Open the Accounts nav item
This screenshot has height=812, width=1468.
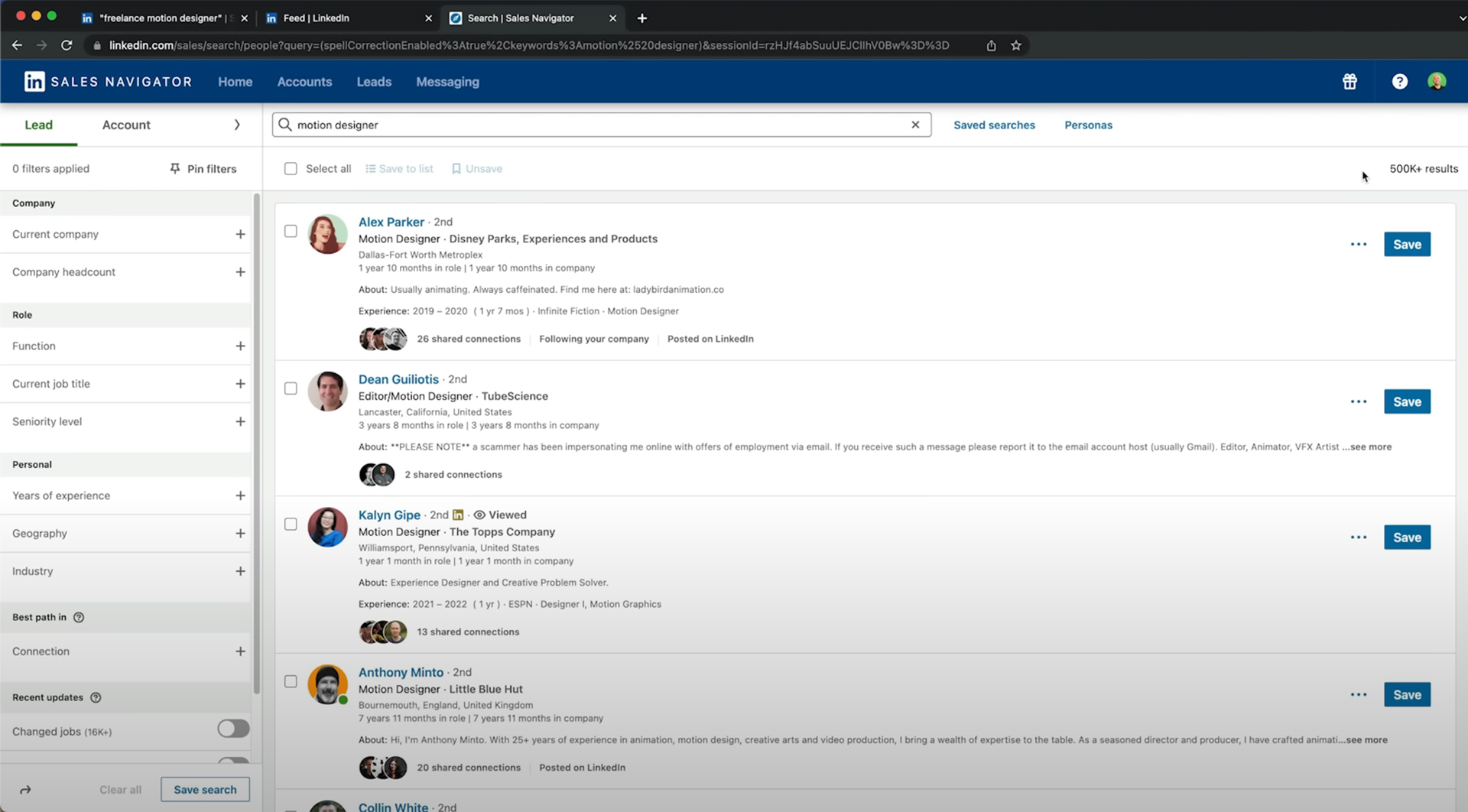304,82
